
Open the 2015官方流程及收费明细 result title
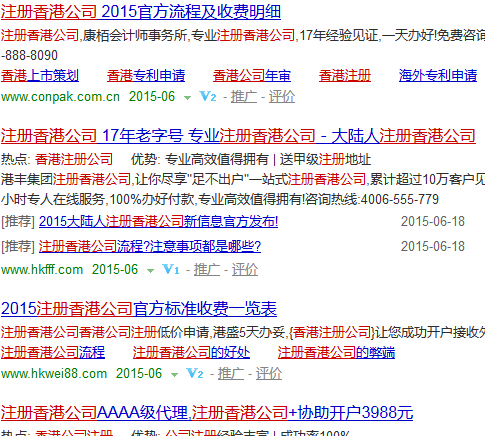coord(141,12)
